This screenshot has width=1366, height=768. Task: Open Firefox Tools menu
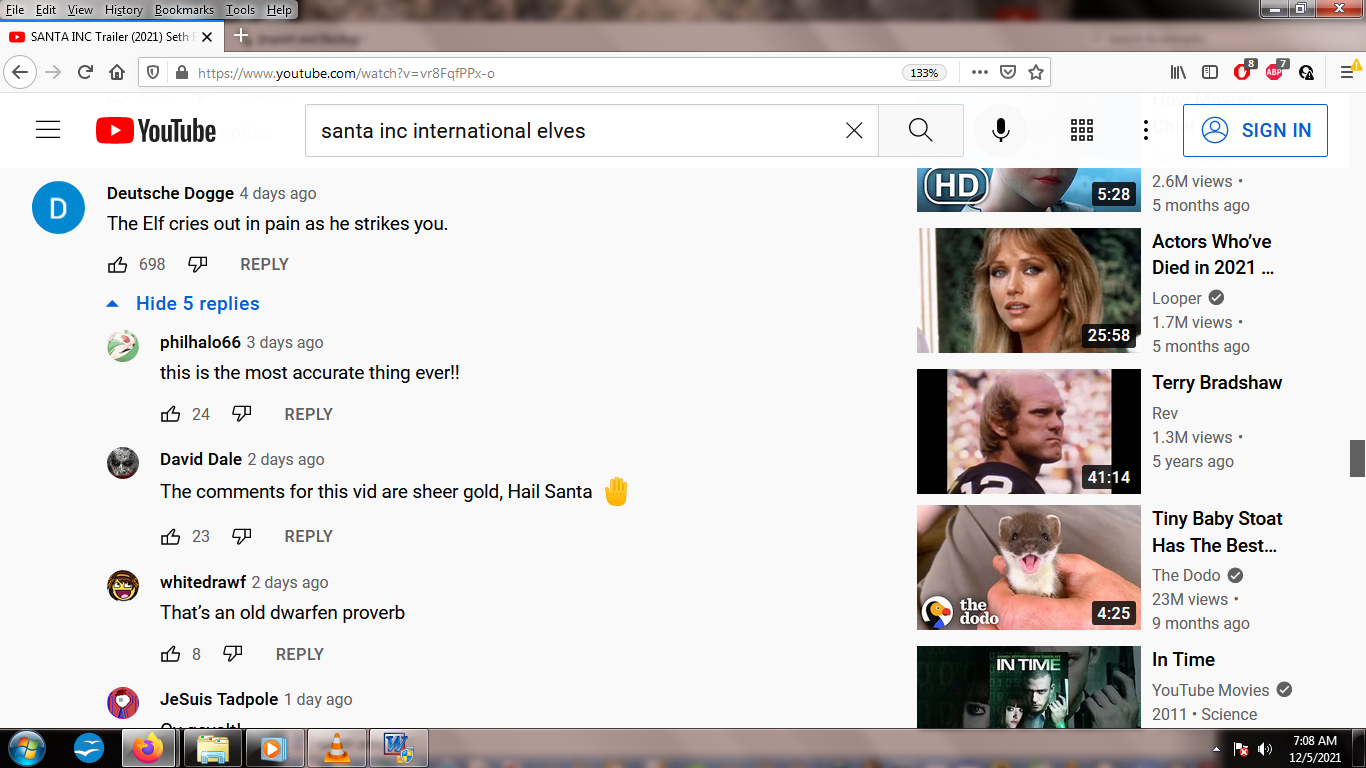click(240, 10)
